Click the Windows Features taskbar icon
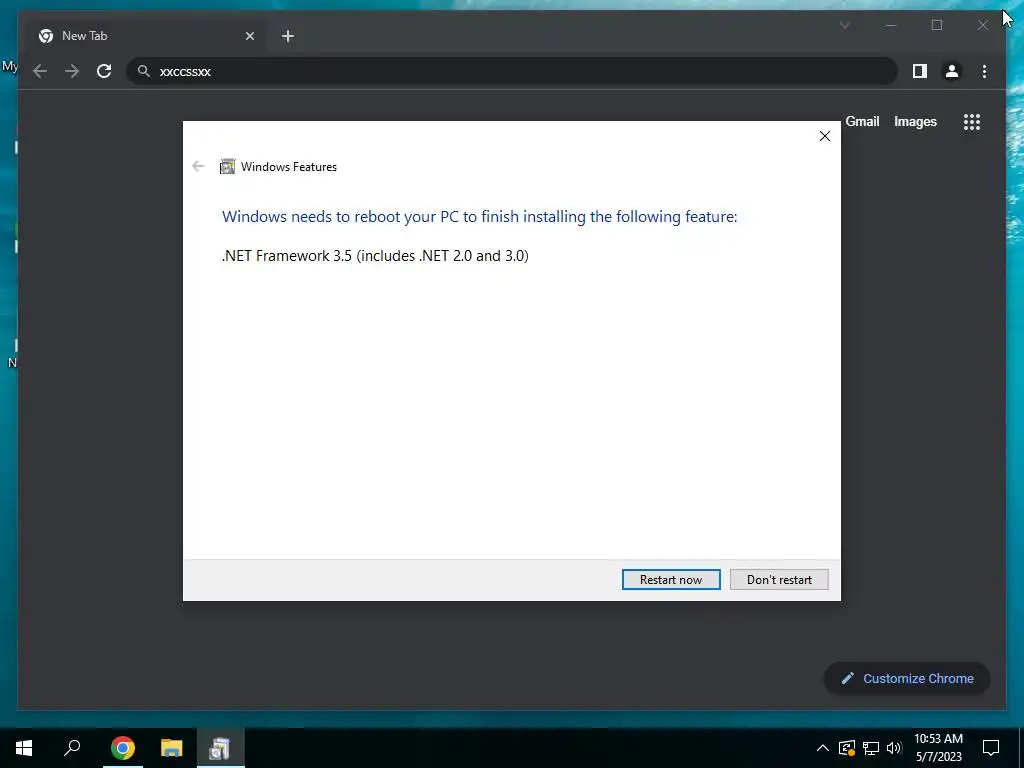Viewport: 1024px width, 768px height. coord(220,748)
